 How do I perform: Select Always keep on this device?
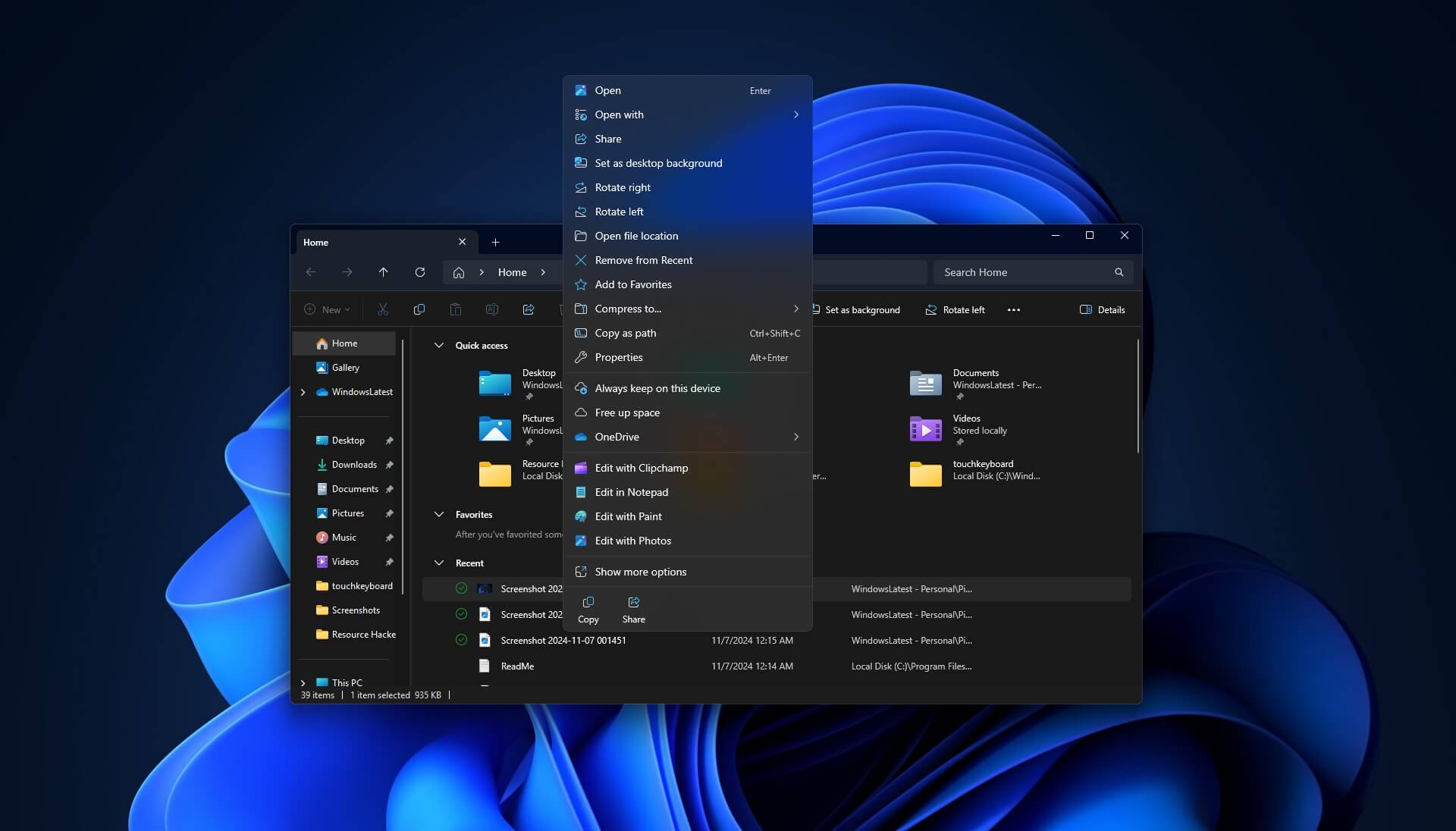688,388
